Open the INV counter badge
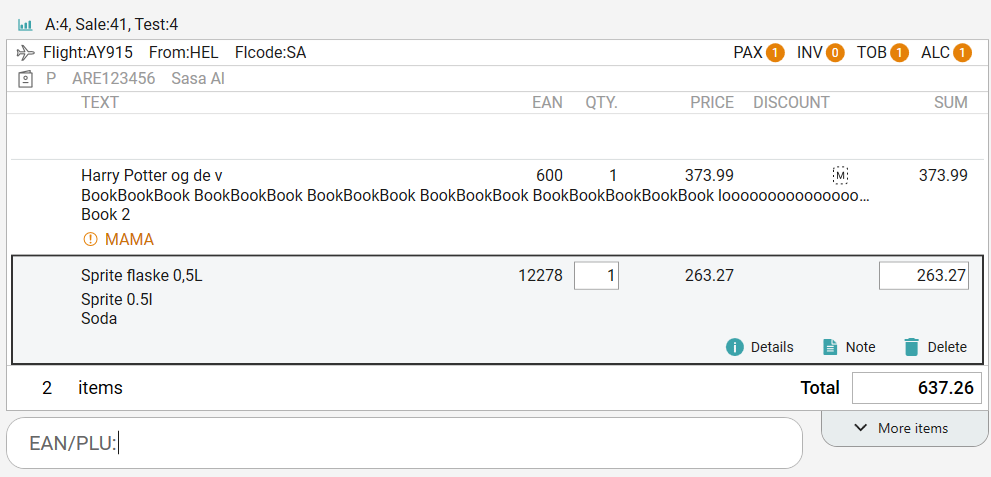 [x=835, y=53]
